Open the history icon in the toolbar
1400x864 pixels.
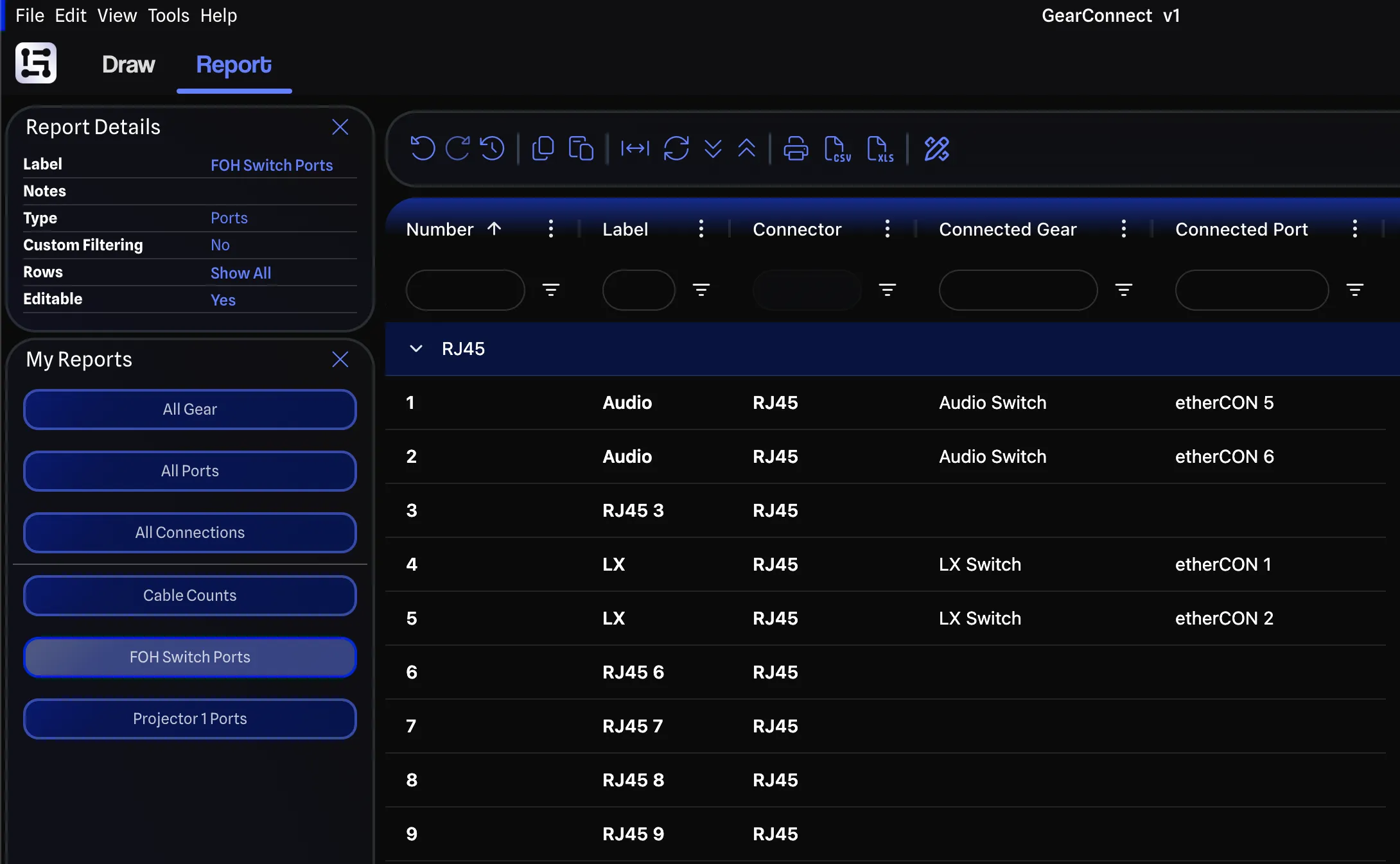pyautogui.click(x=493, y=148)
